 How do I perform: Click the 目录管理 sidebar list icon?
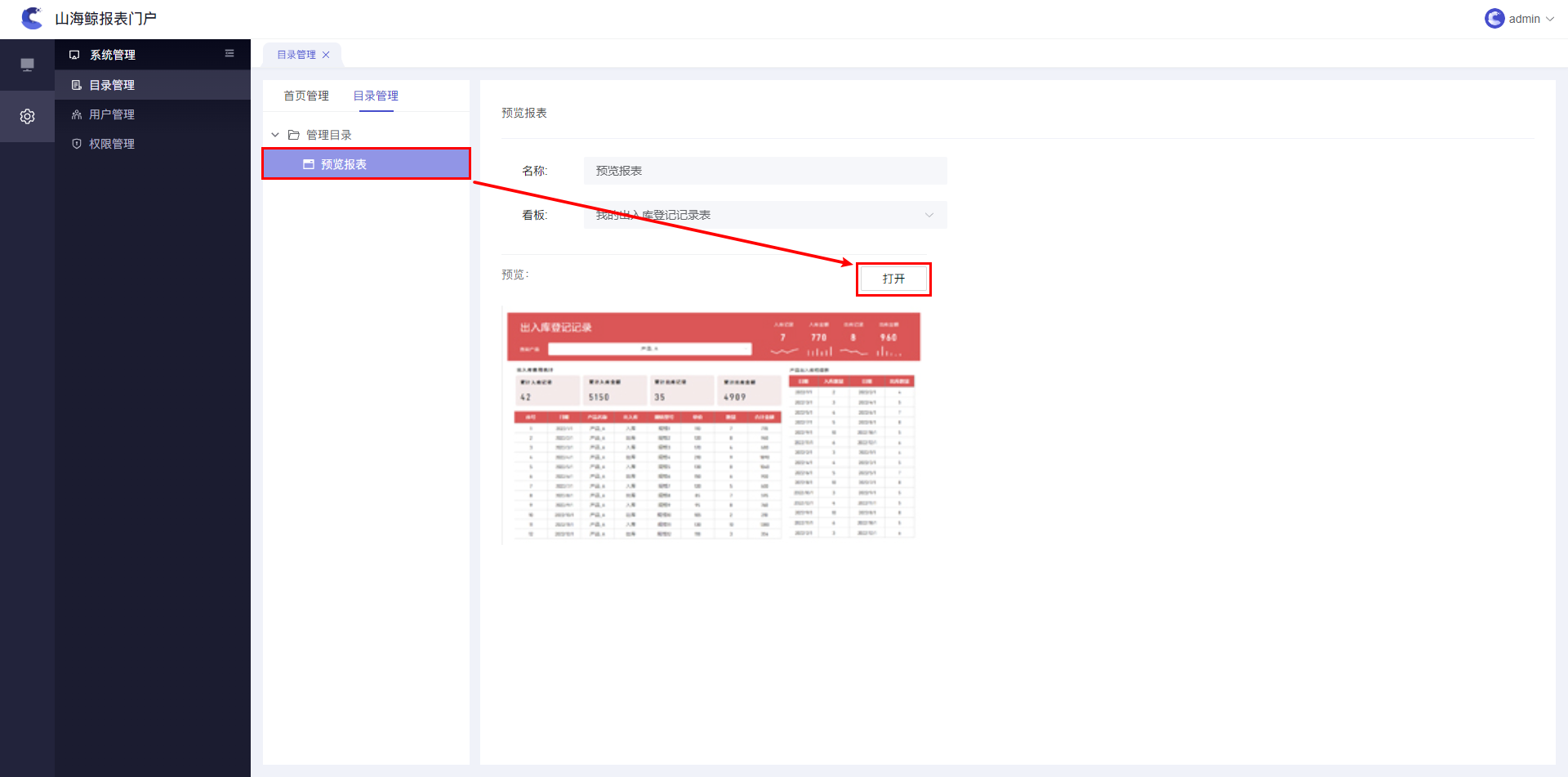click(x=77, y=85)
